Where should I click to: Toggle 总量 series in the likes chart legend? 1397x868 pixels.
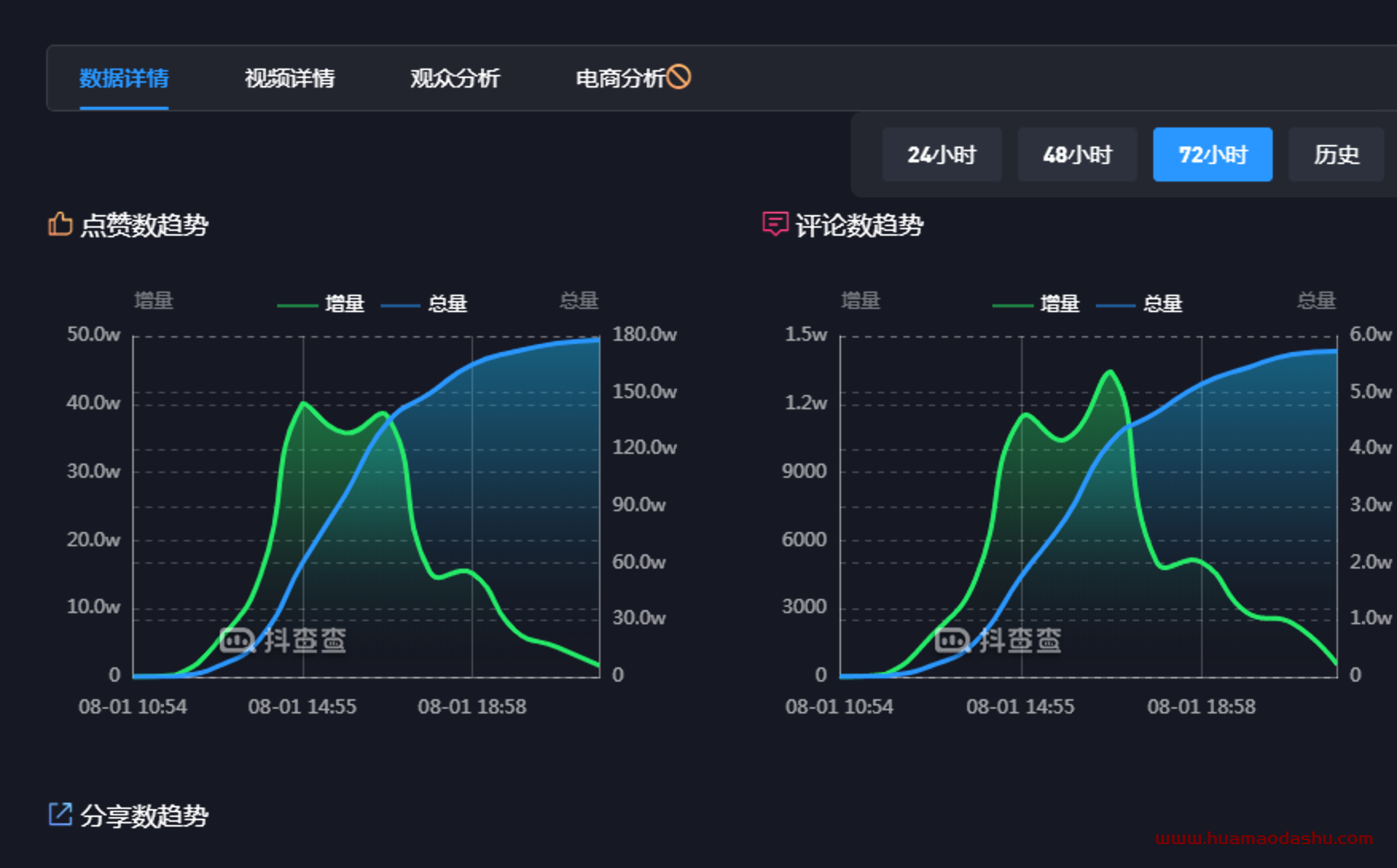424,303
